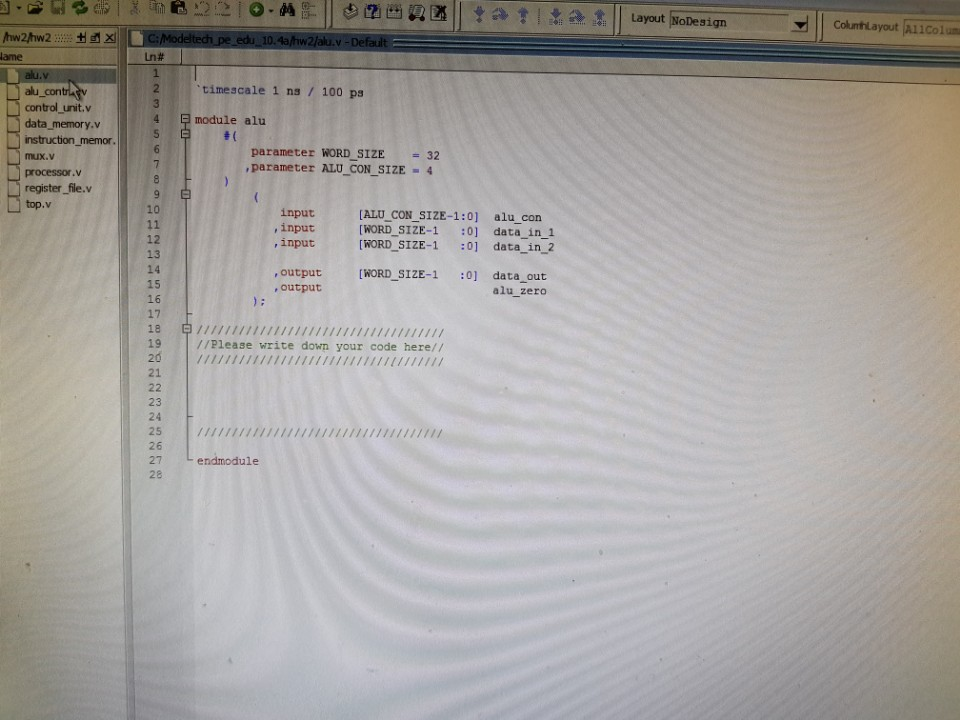The height and width of the screenshot is (720, 960).
Task: Select processor.v in the project list
Action: coord(53,172)
